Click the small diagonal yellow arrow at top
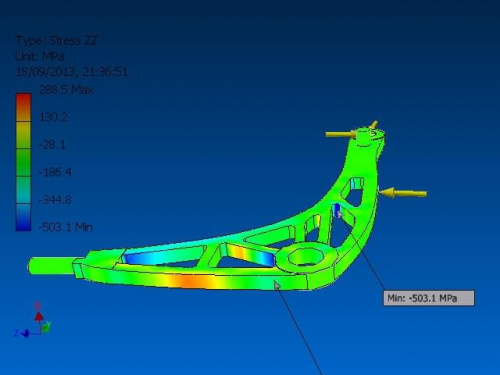This screenshot has width=500, height=375. coord(374,124)
